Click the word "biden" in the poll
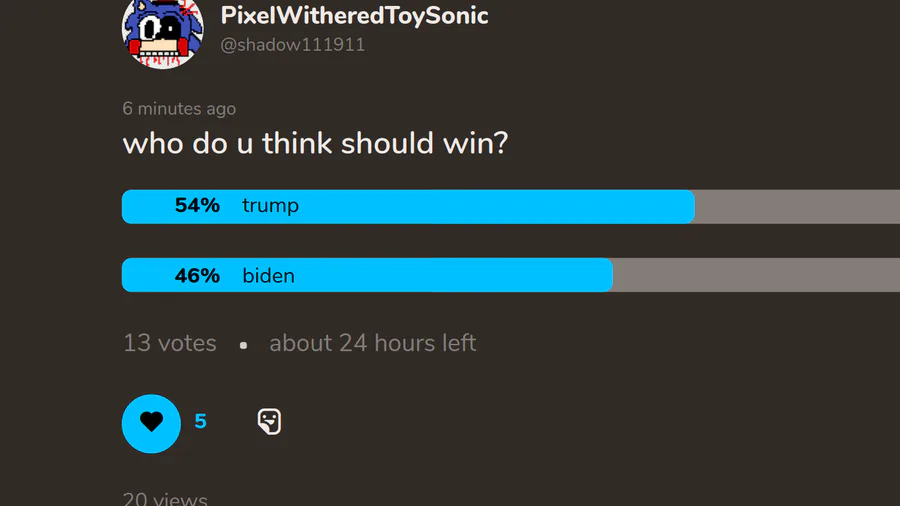The image size is (900, 506). pos(268,275)
